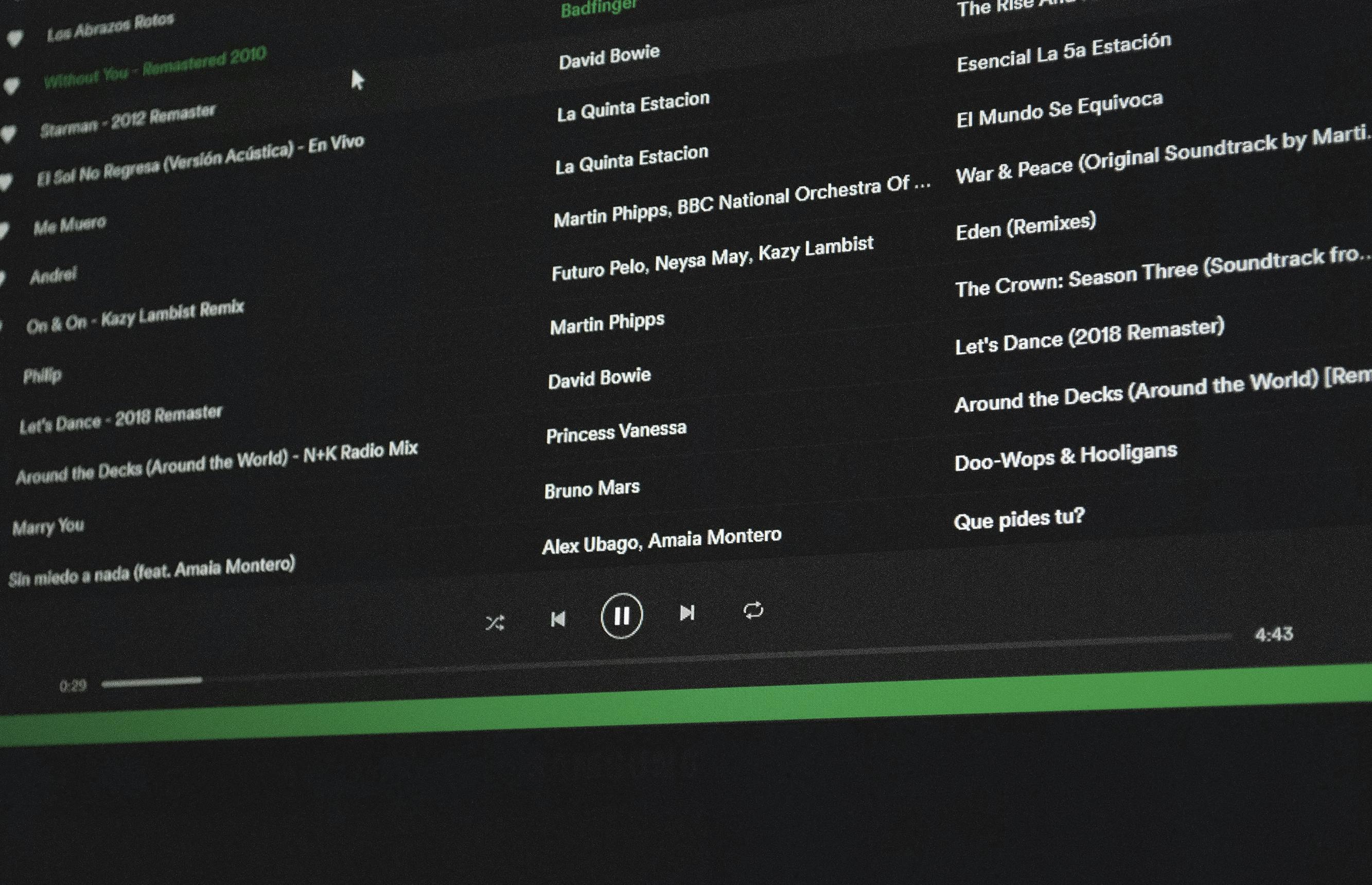
Task: Click heart beside El Sol No Regresa
Action: click(x=5, y=182)
